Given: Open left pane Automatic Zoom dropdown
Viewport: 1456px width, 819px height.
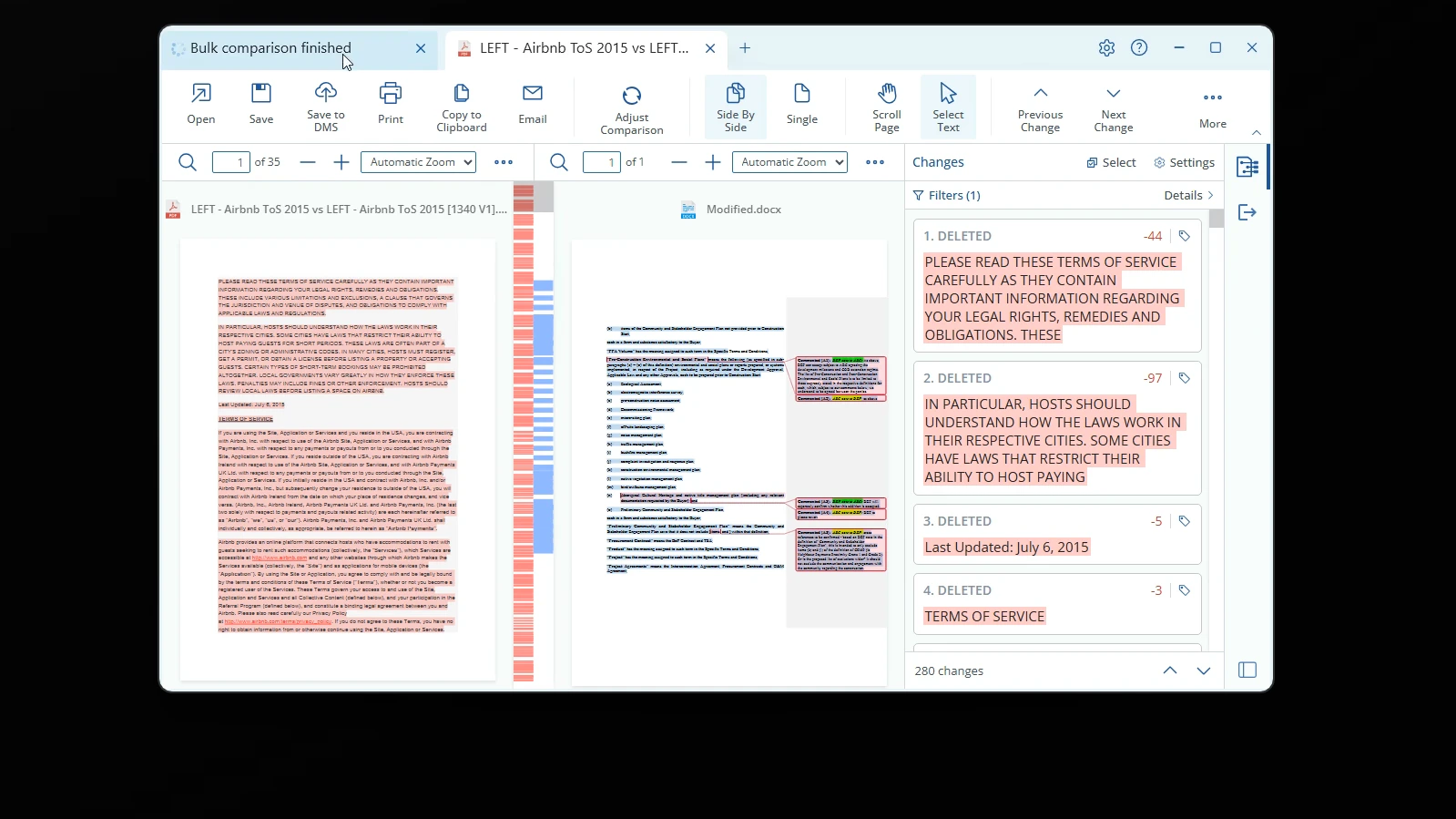Looking at the screenshot, I should [x=419, y=162].
